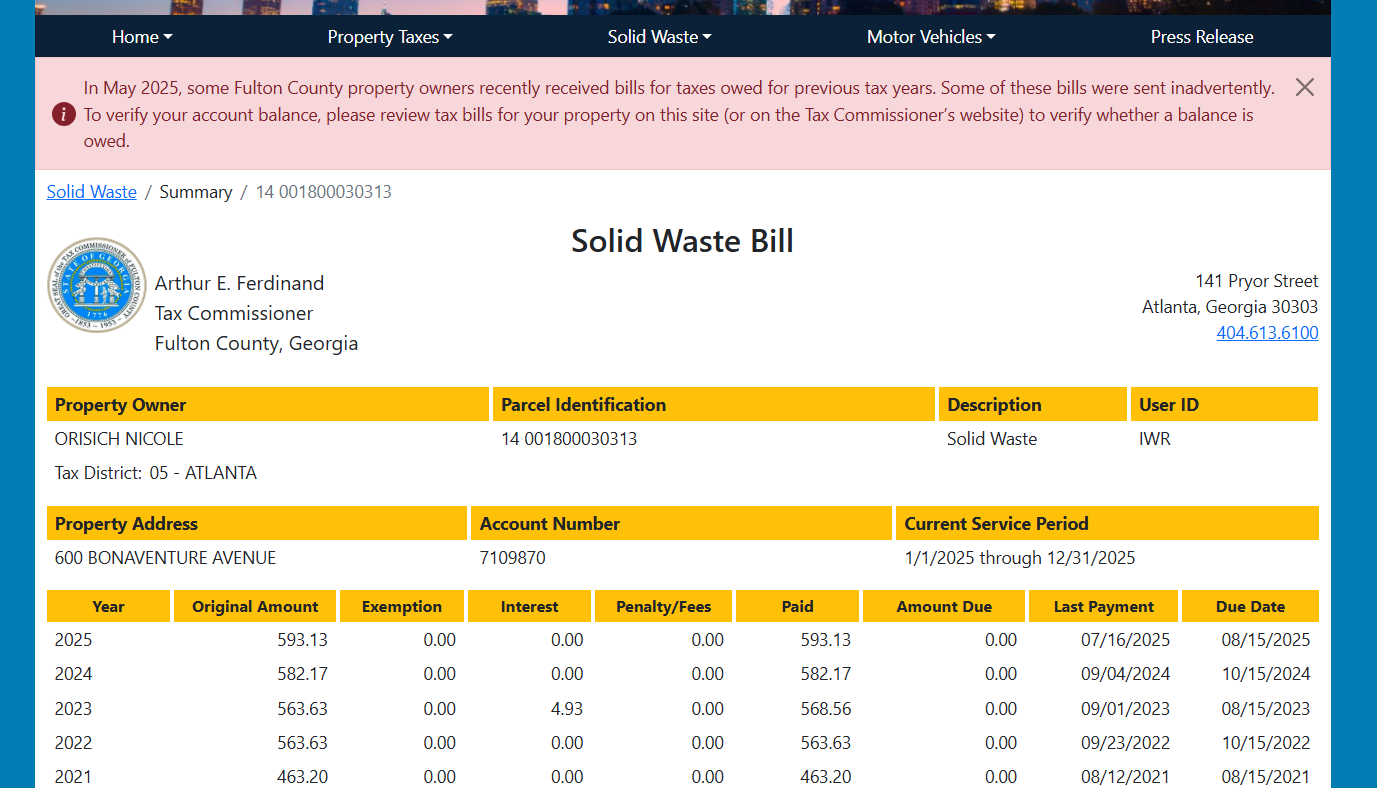Viewport: 1377px width, 788px height.
Task: Dismiss the pink alert banner
Action: pos(1304,87)
